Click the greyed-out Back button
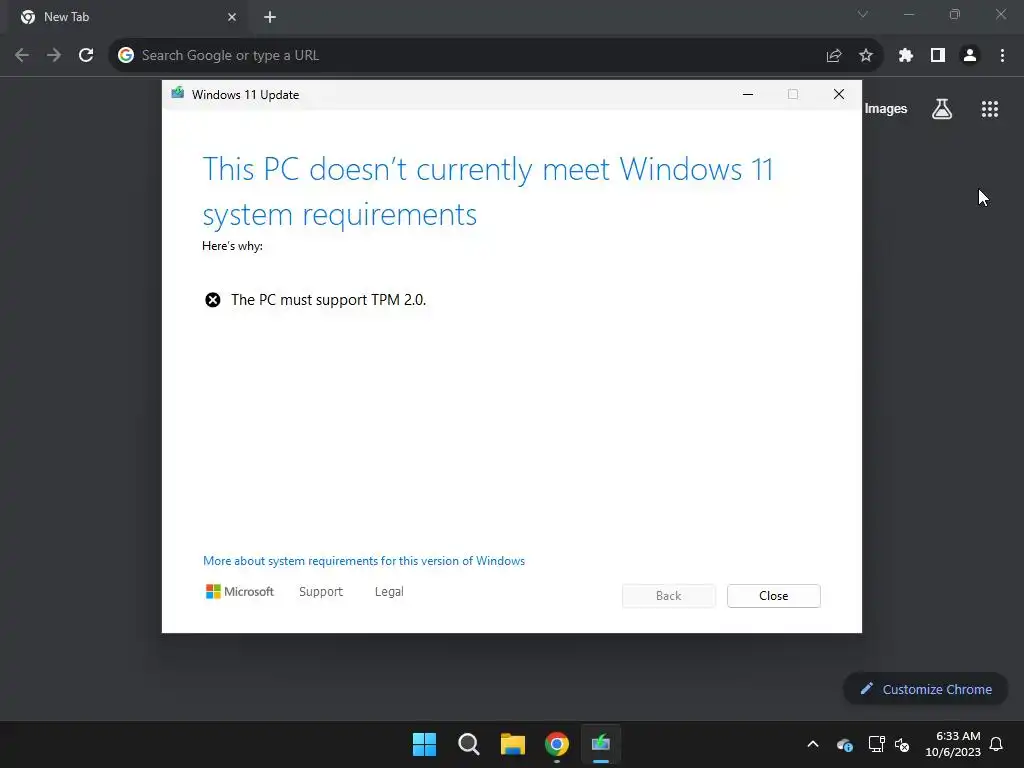The width and height of the screenshot is (1024, 768). point(668,596)
